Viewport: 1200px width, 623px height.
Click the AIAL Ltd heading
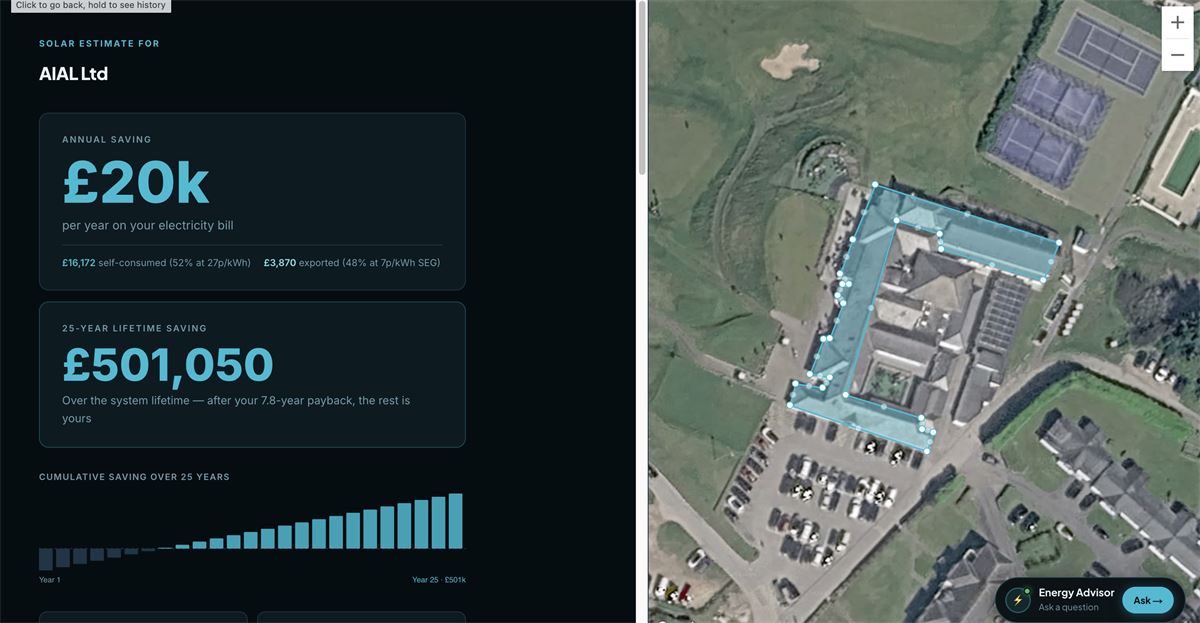pos(73,74)
